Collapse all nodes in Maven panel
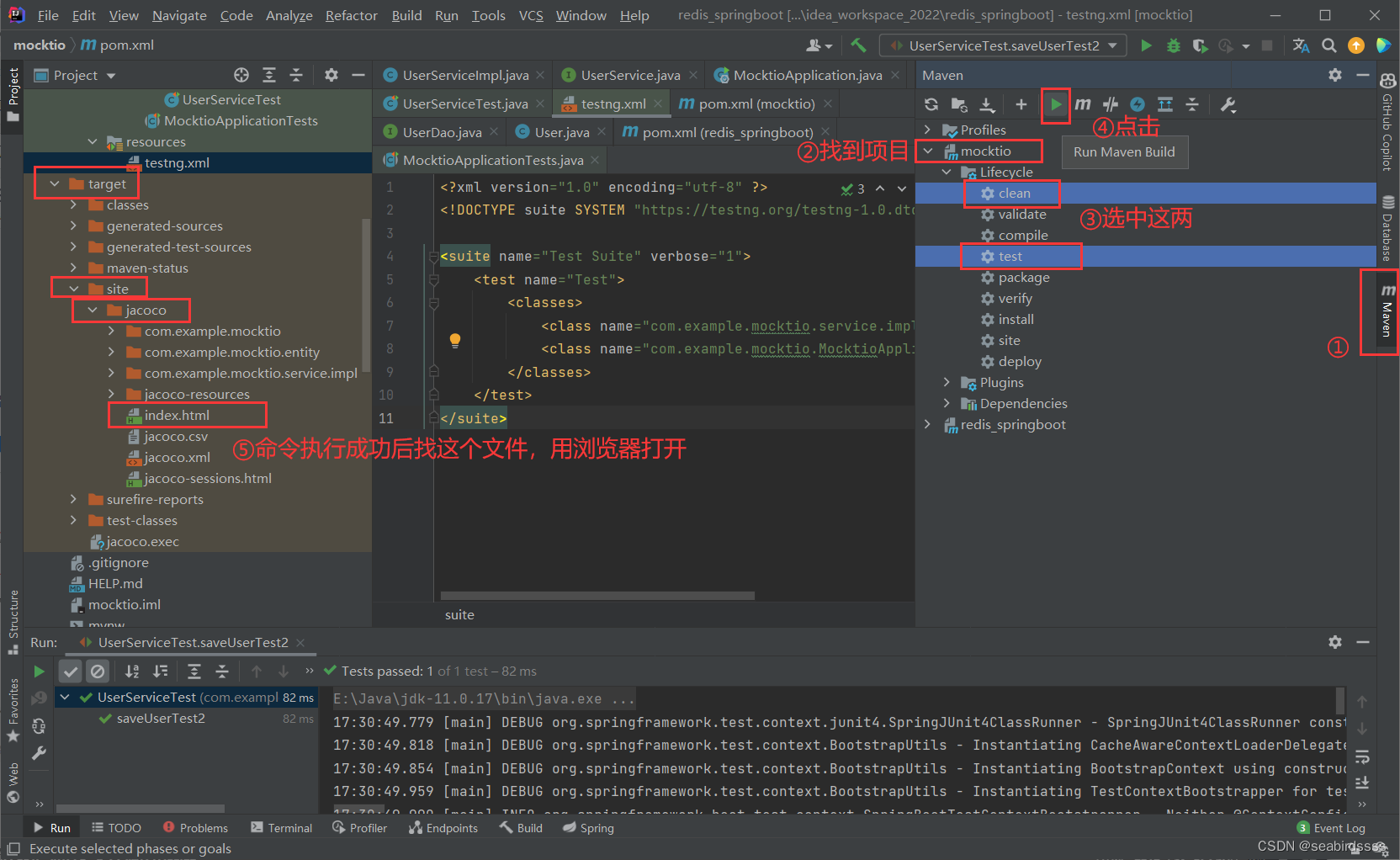The height and width of the screenshot is (860, 1400). (x=1192, y=104)
